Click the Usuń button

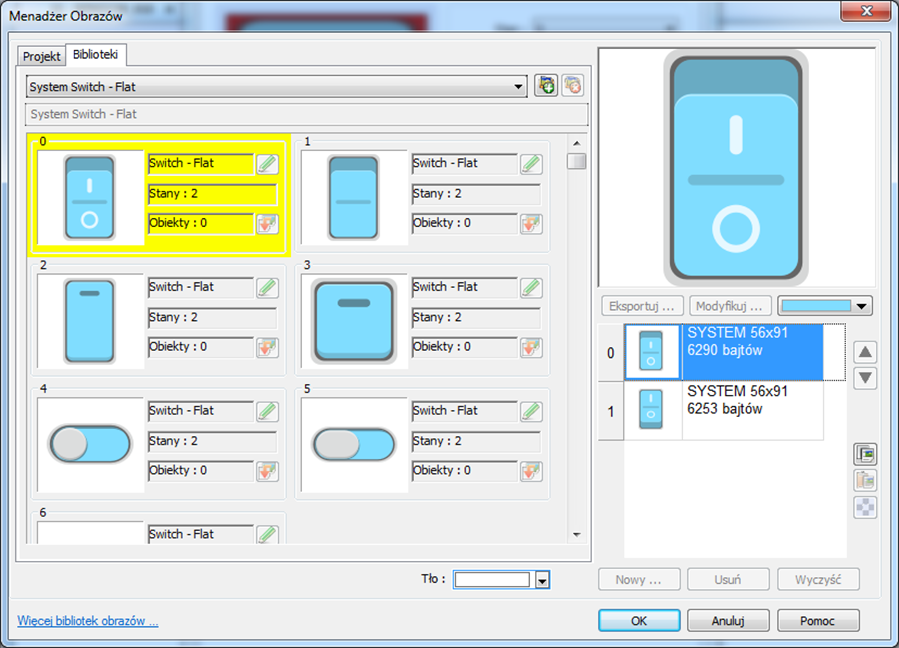coord(728,580)
